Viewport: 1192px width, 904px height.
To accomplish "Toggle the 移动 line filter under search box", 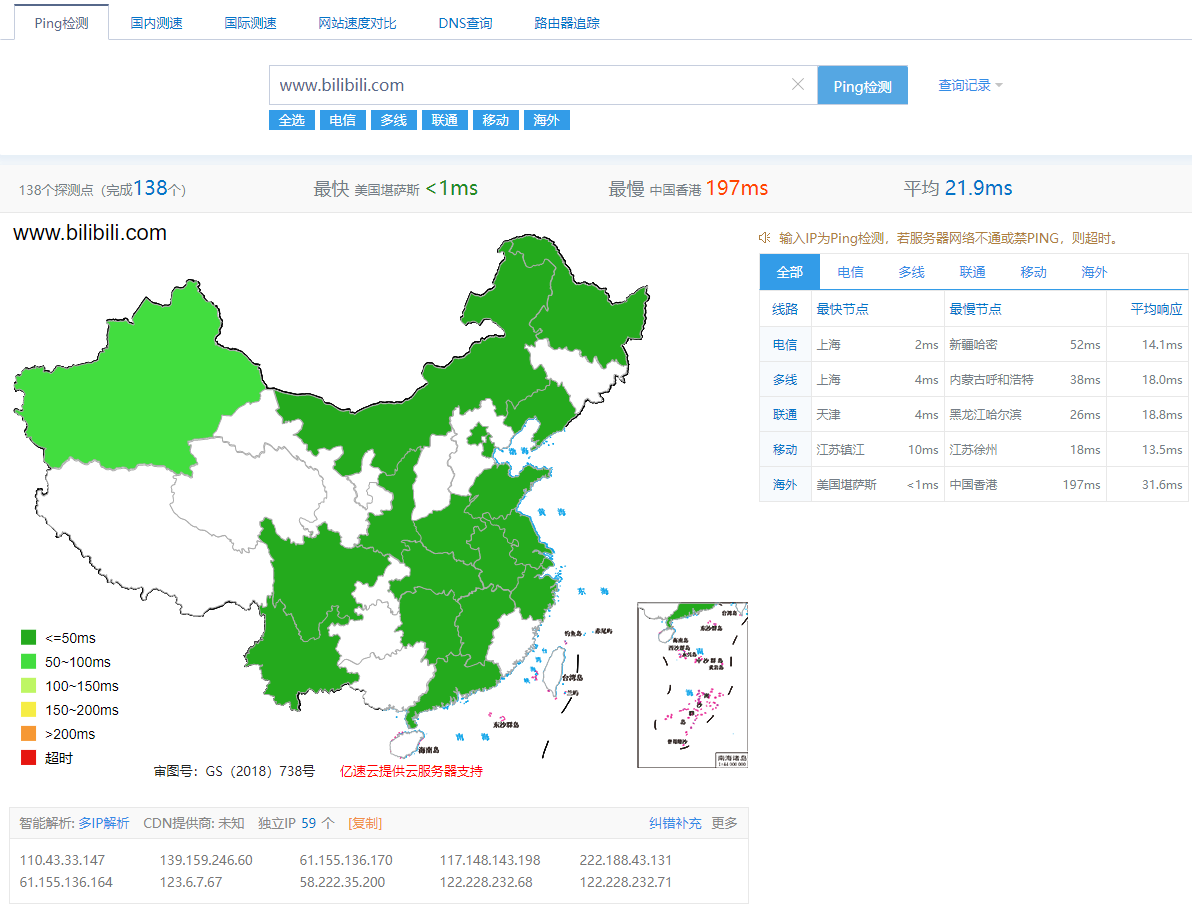I will click(496, 120).
